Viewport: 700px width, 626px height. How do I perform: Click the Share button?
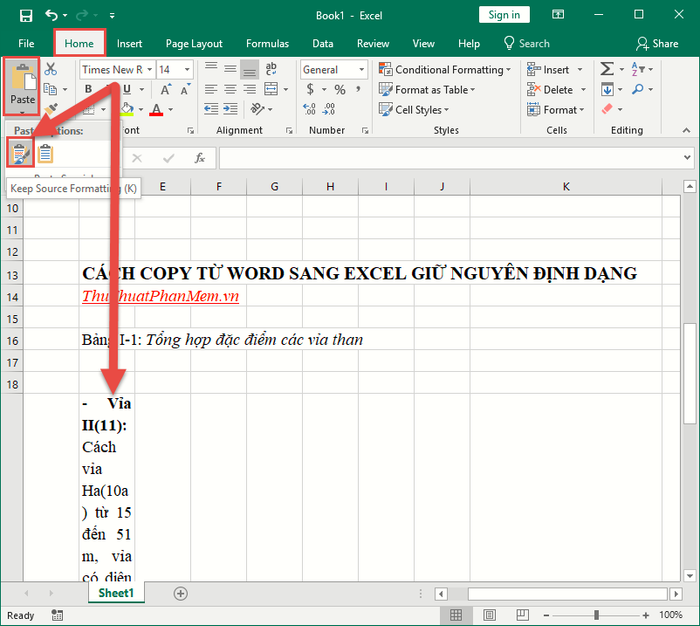(657, 43)
